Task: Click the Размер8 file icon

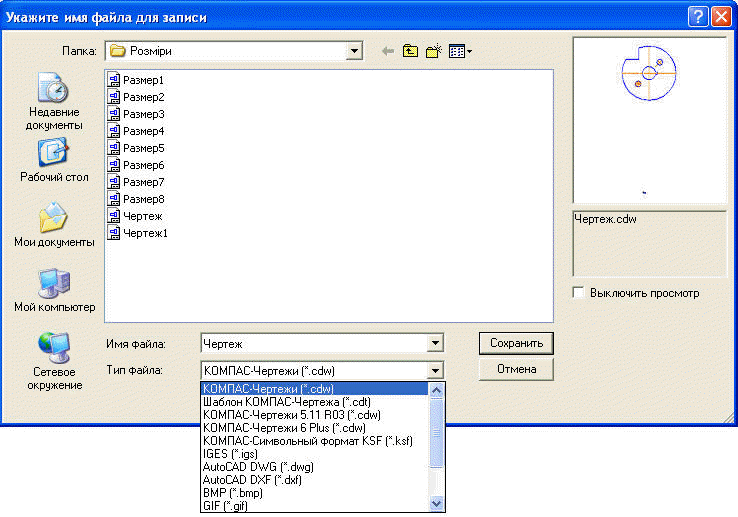Action: (x=113, y=199)
